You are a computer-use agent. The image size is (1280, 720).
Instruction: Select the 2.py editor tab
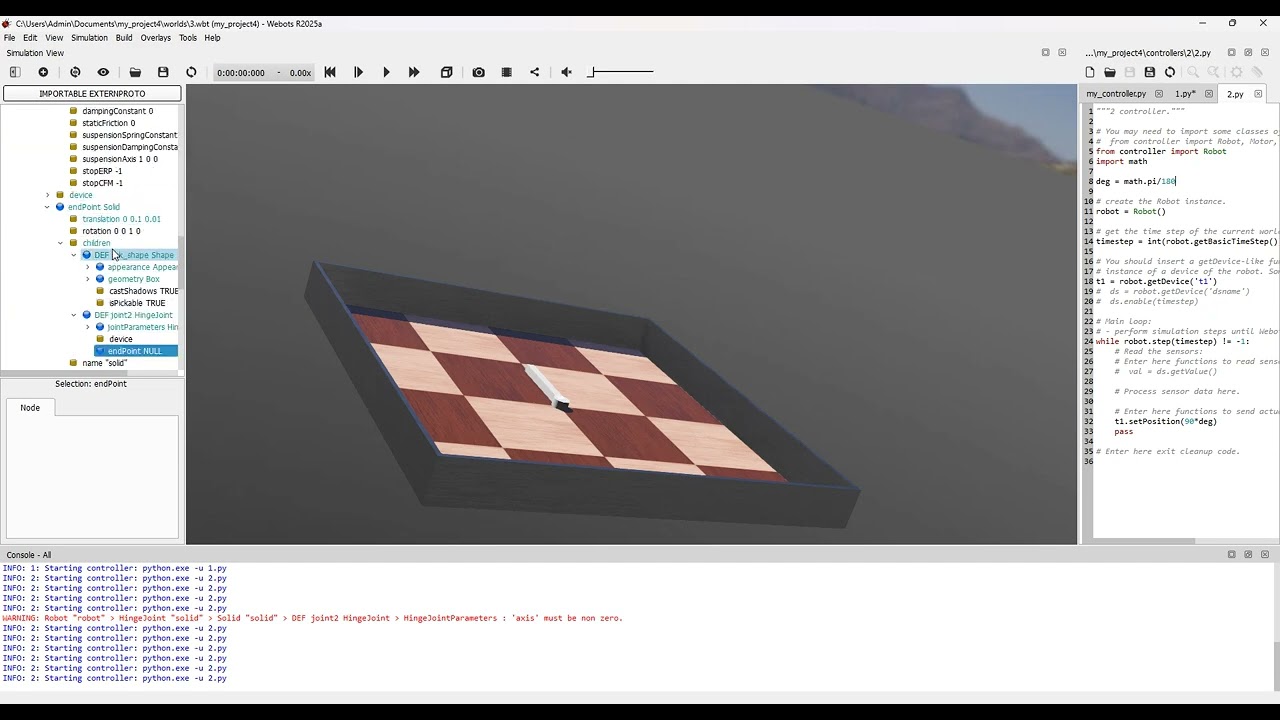(1235, 94)
